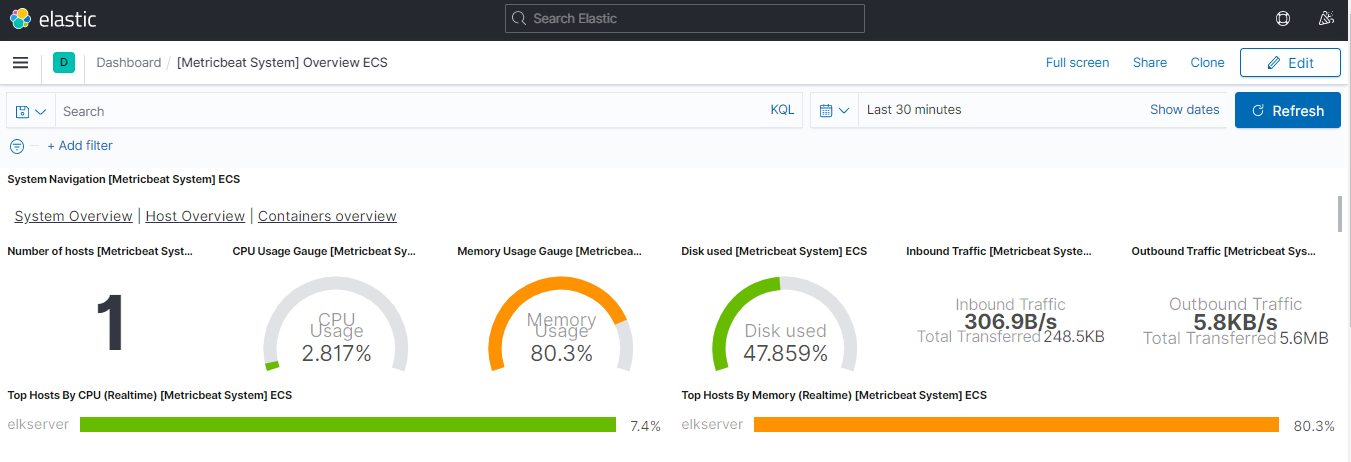1351x462 pixels.
Task: Go to the Dashboard breadcrumb
Action: point(128,62)
